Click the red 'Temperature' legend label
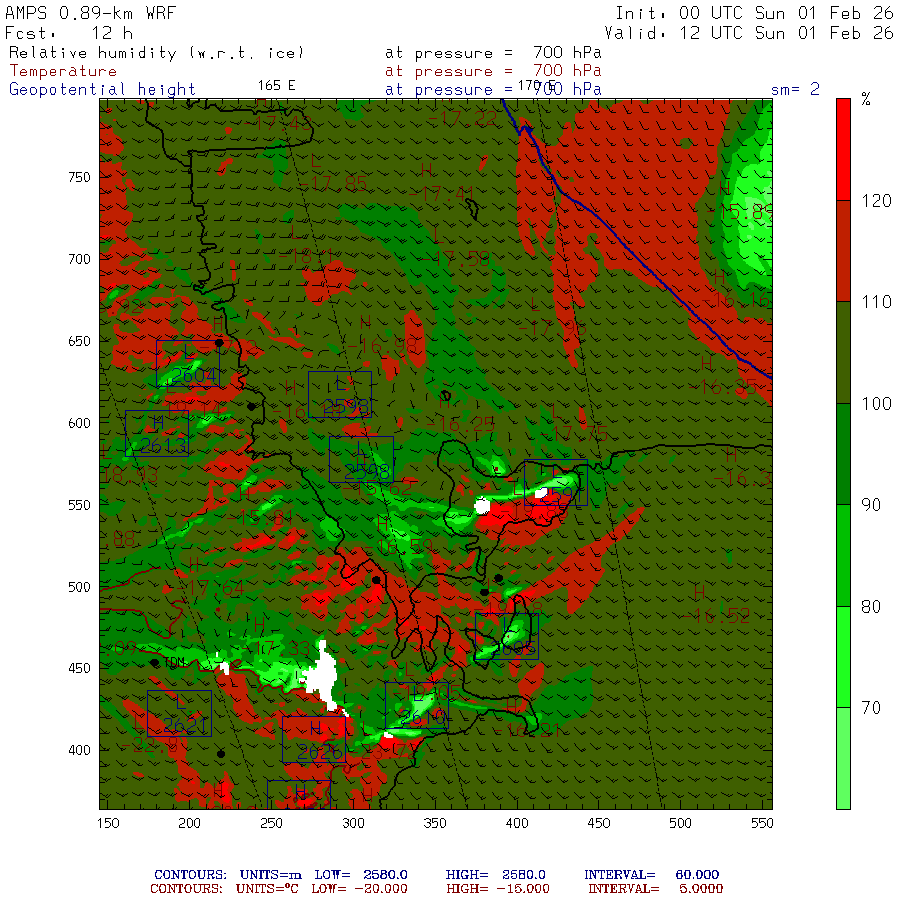The width and height of the screenshot is (900, 900). pyautogui.click(x=63, y=71)
